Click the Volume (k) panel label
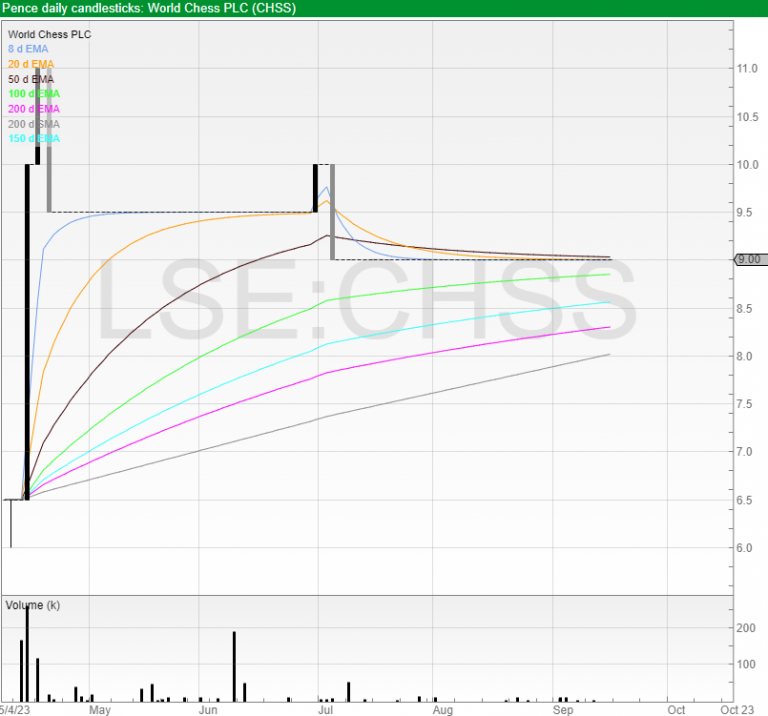768x716 pixels. (33, 606)
